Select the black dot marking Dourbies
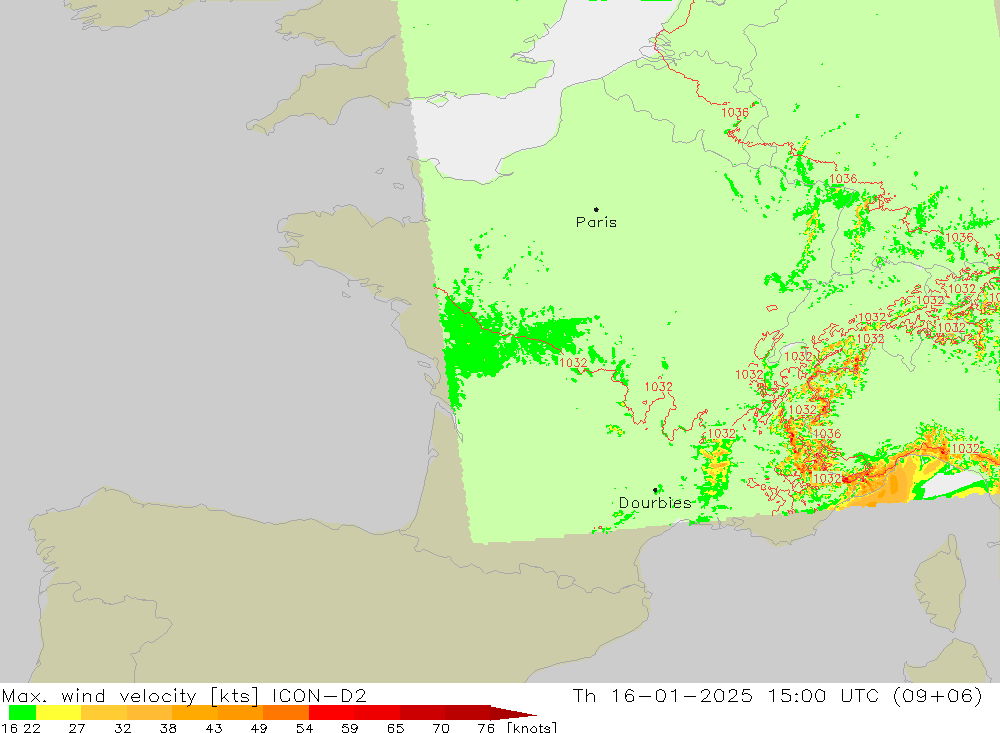The height and width of the screenshot is (733, 1000). [x=655, y=490]
